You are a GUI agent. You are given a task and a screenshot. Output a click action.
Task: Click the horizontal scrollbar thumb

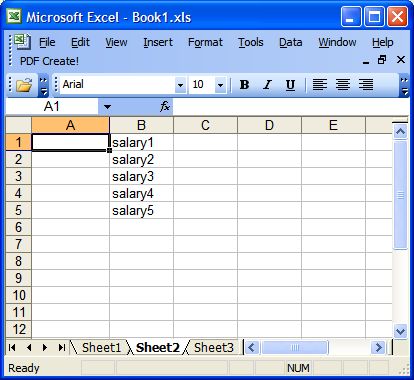point(295,348)
